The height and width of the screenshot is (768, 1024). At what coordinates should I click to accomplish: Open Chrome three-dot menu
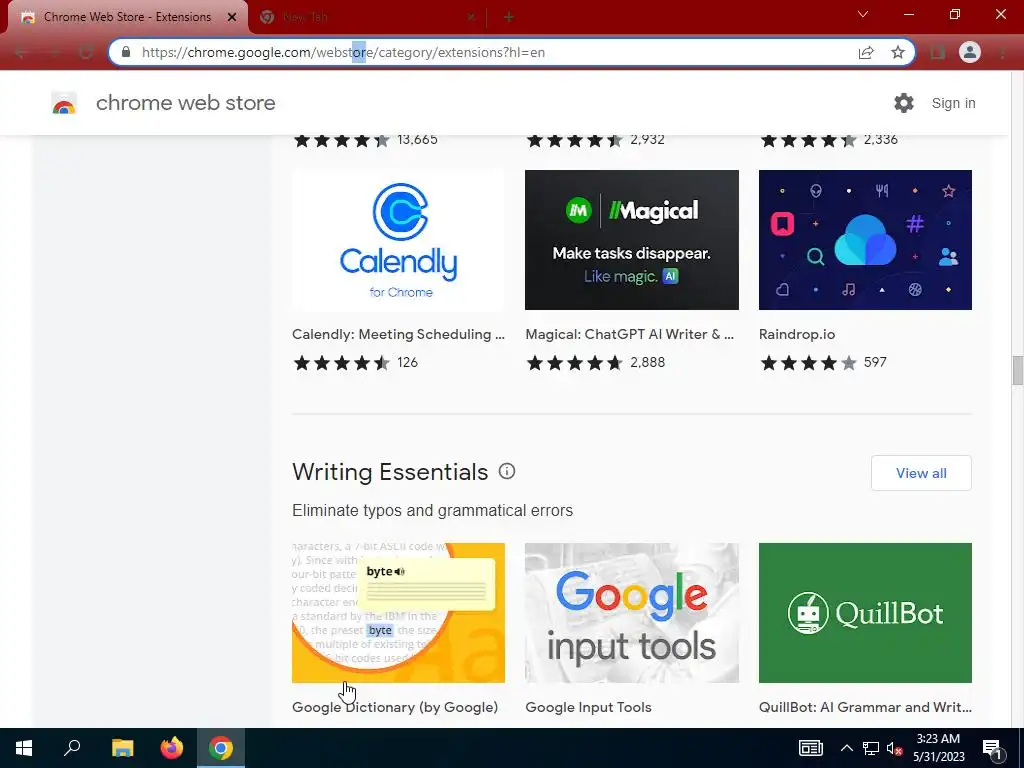pyautogui.click(x=1002, y=52)
